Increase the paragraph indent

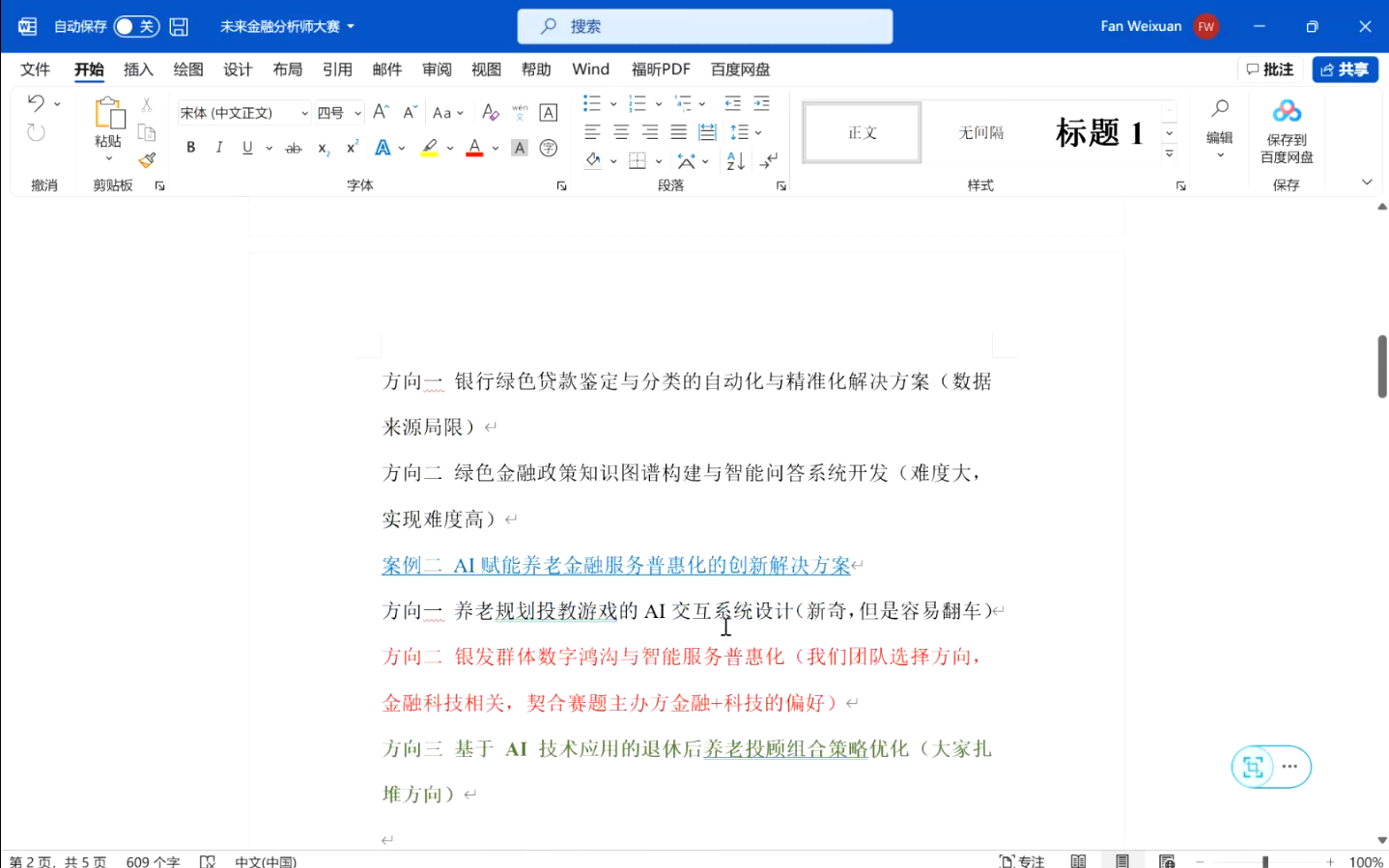point(761,103)
